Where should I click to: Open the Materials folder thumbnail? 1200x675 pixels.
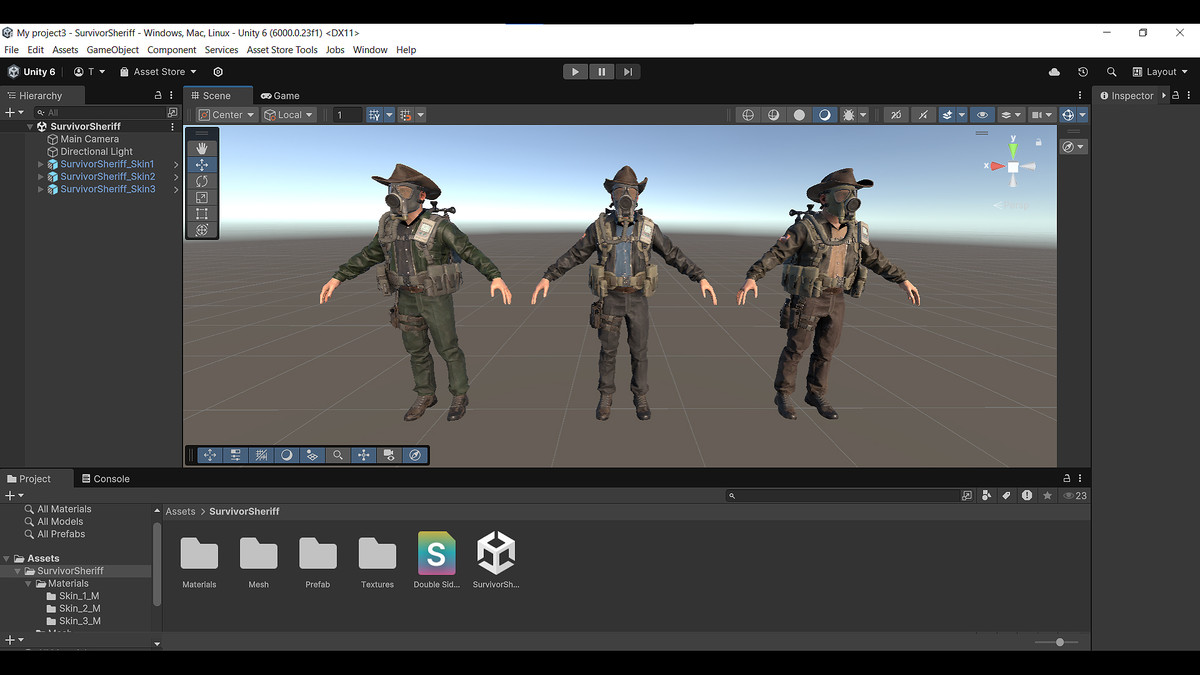(x=199, y=553)
